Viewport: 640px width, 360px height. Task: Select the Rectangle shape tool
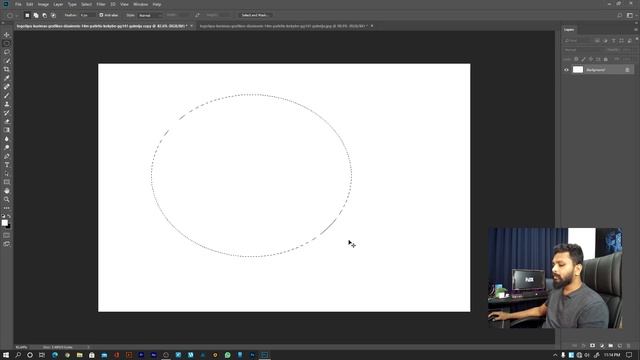(7, 182)
